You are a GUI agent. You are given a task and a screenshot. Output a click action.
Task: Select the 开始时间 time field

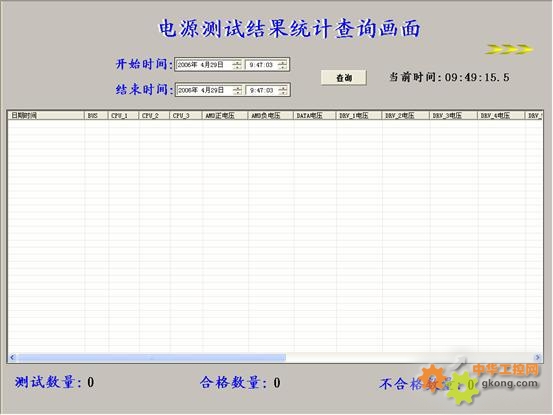click(267, 65)
